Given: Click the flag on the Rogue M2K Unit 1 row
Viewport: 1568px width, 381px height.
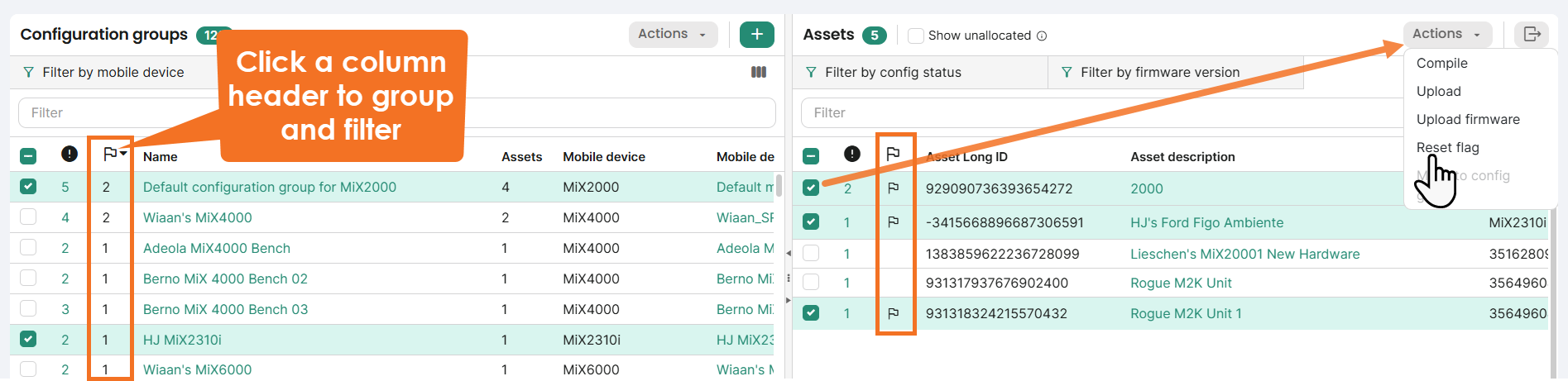Looking at the screenshot, I should [893, 313].
